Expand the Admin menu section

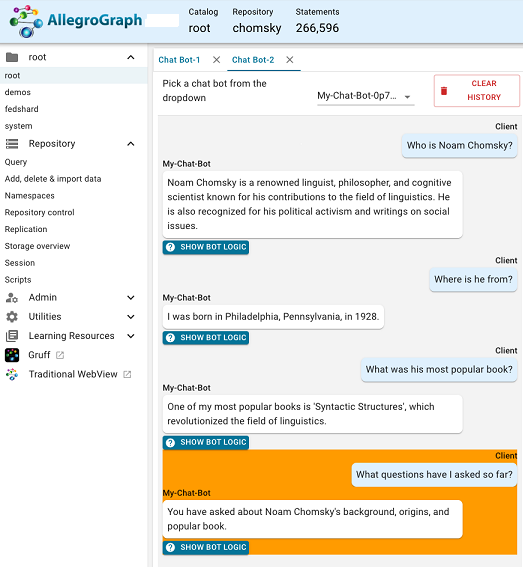tap(131, 298)
